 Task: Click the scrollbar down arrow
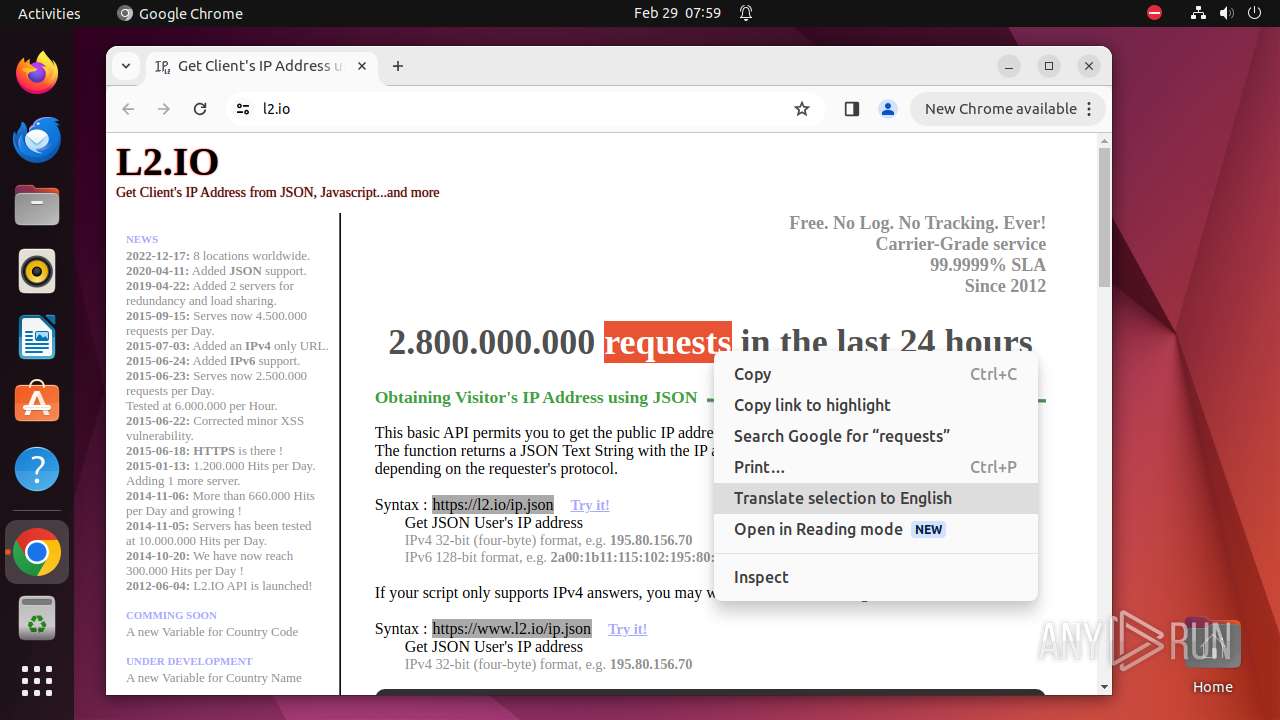1104,687
